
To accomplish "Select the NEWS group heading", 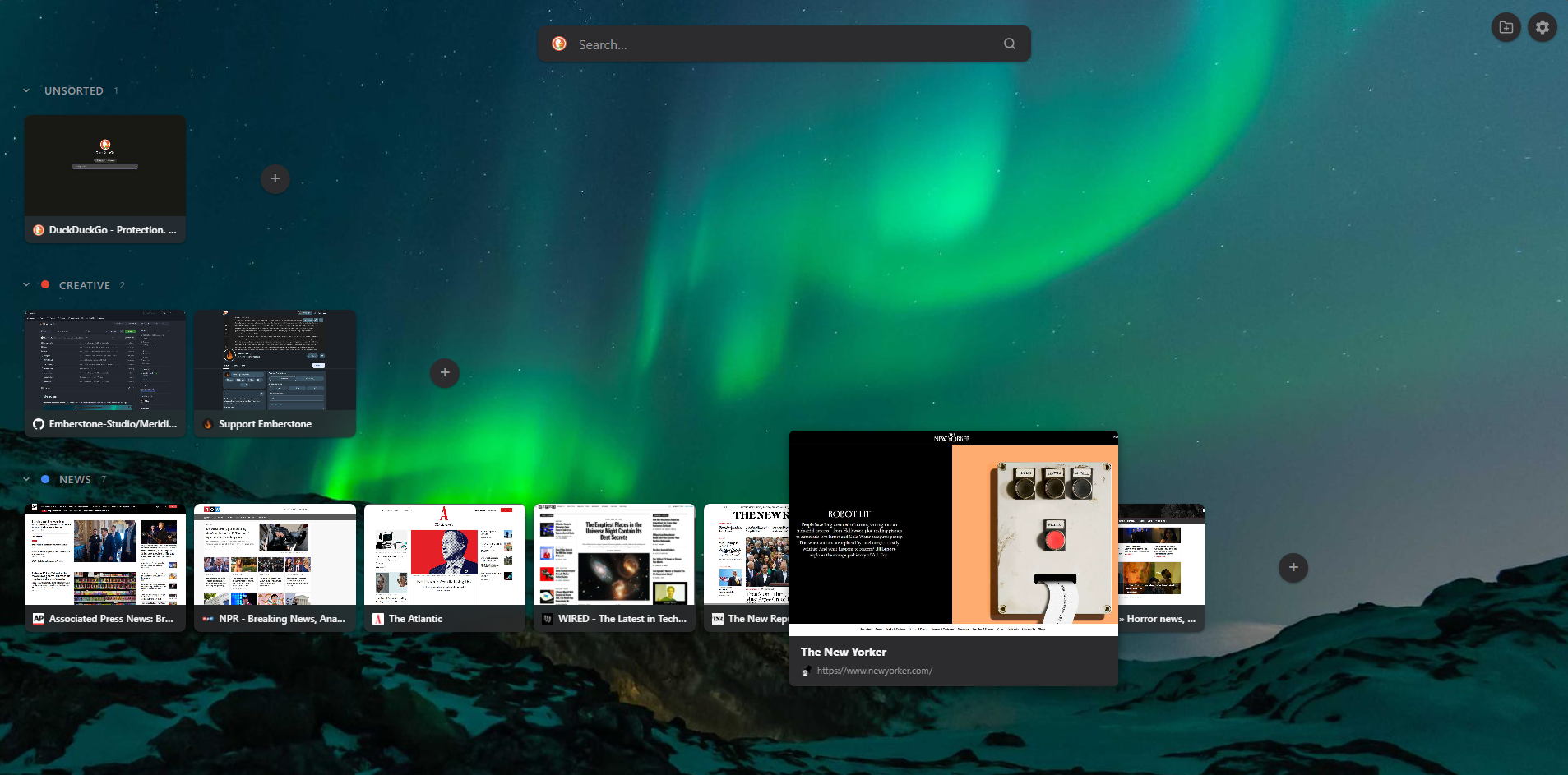I will (75, 479).
